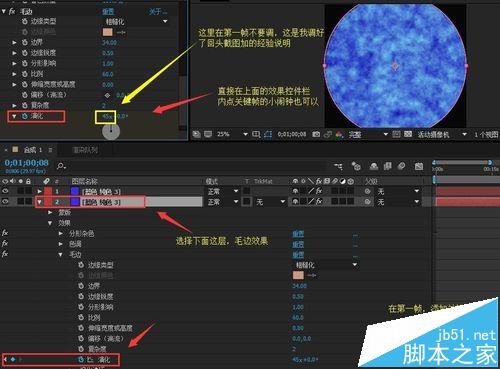Toggle transparency grid in viewer bar
The image size is (500, 369).
click(x=408, y=134)
